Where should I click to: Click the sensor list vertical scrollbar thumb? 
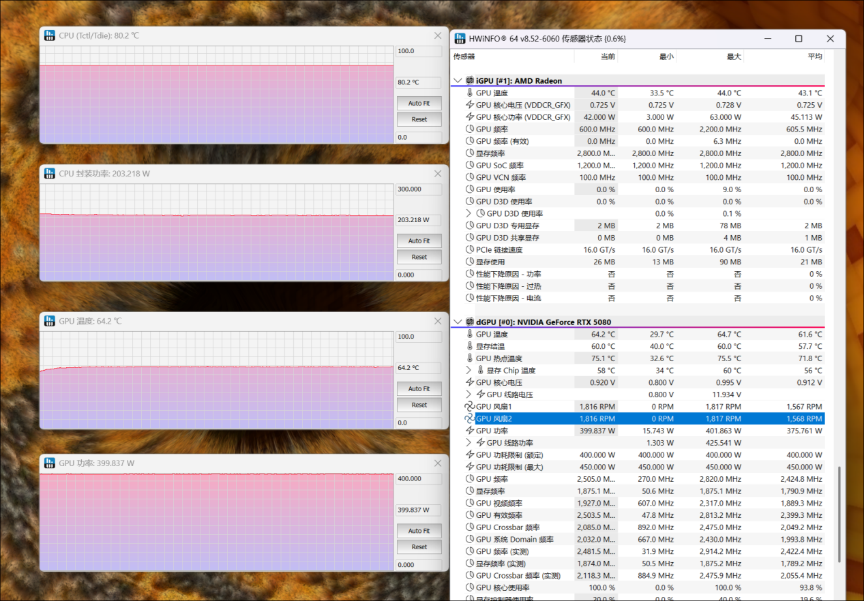[x=839, y=515]
